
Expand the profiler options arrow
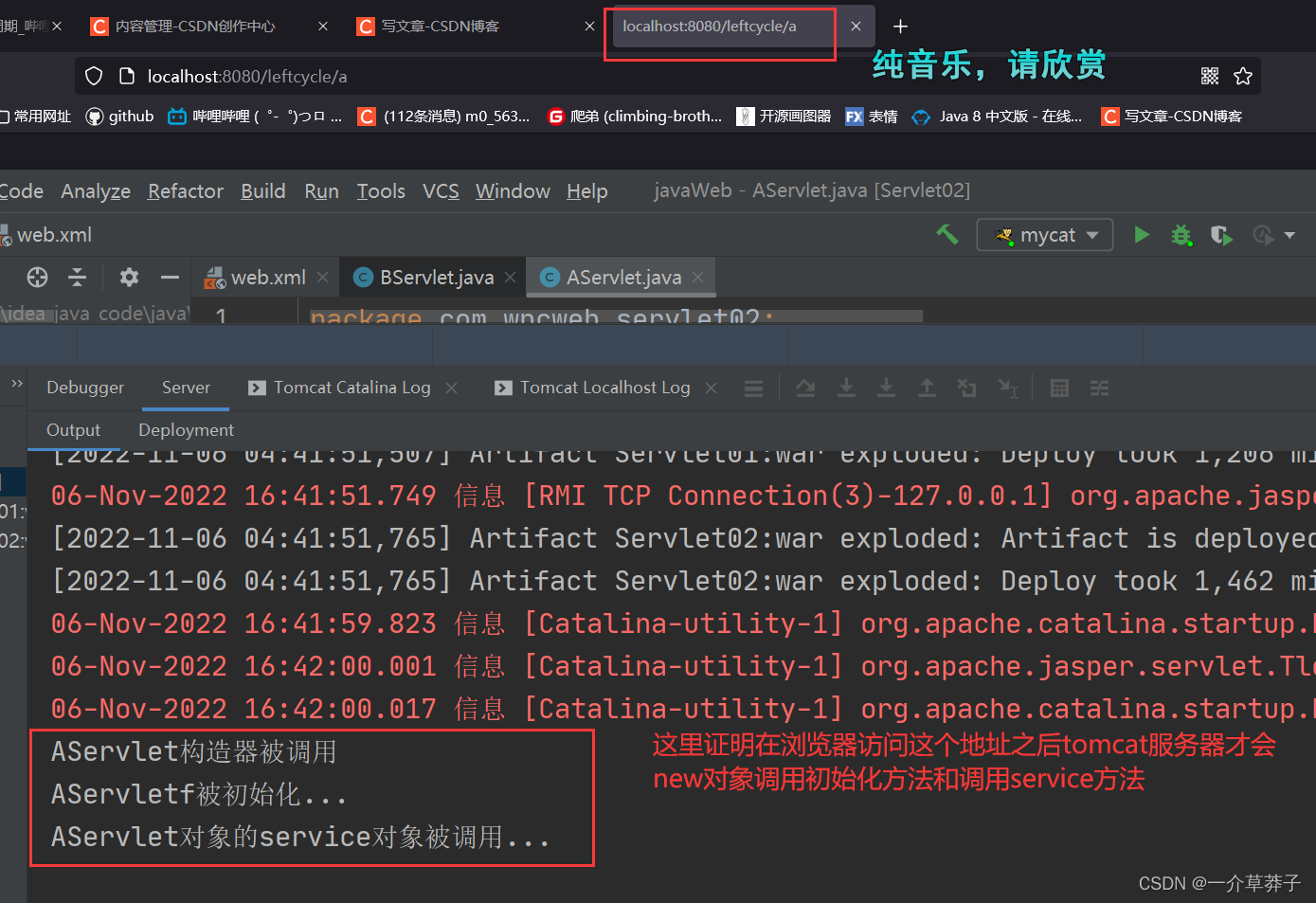click(1289, 235)
